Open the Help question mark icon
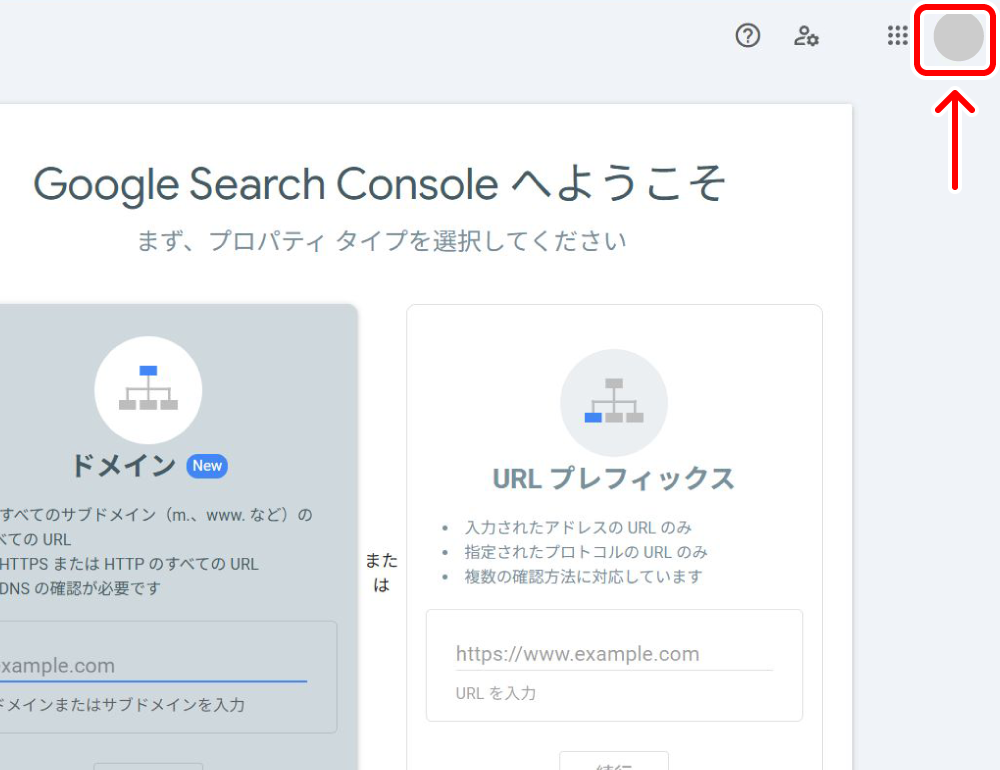The image size is (1000, 770). pos(748,37)
